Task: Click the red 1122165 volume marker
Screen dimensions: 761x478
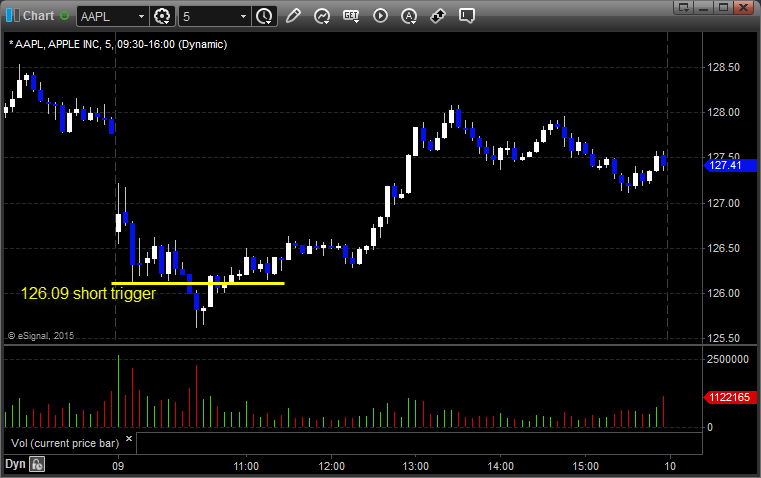Action: 730,397
